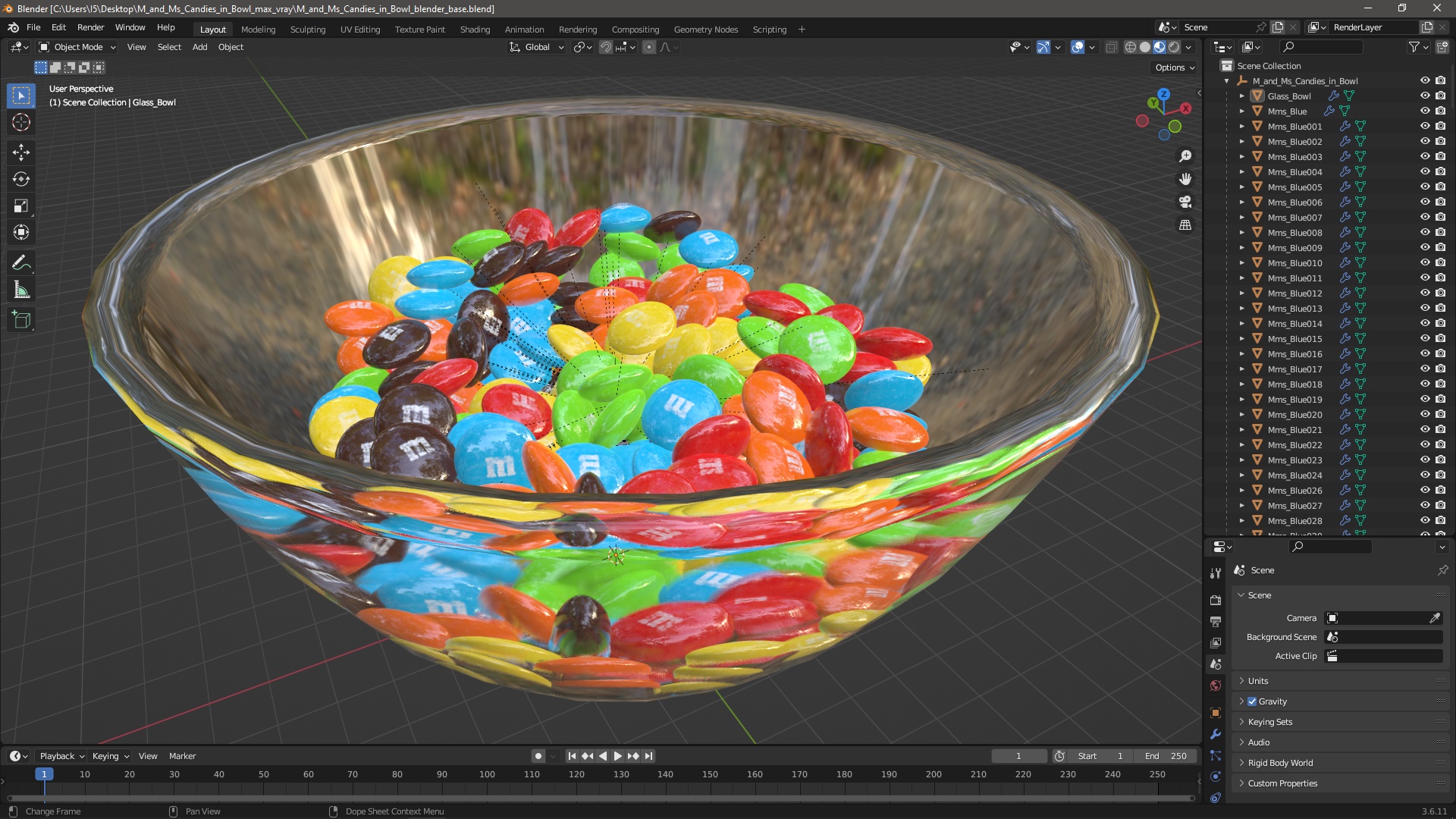Open the Playback dropdown in timeline
1456x819 pixels.
click(x=61, y=756)
